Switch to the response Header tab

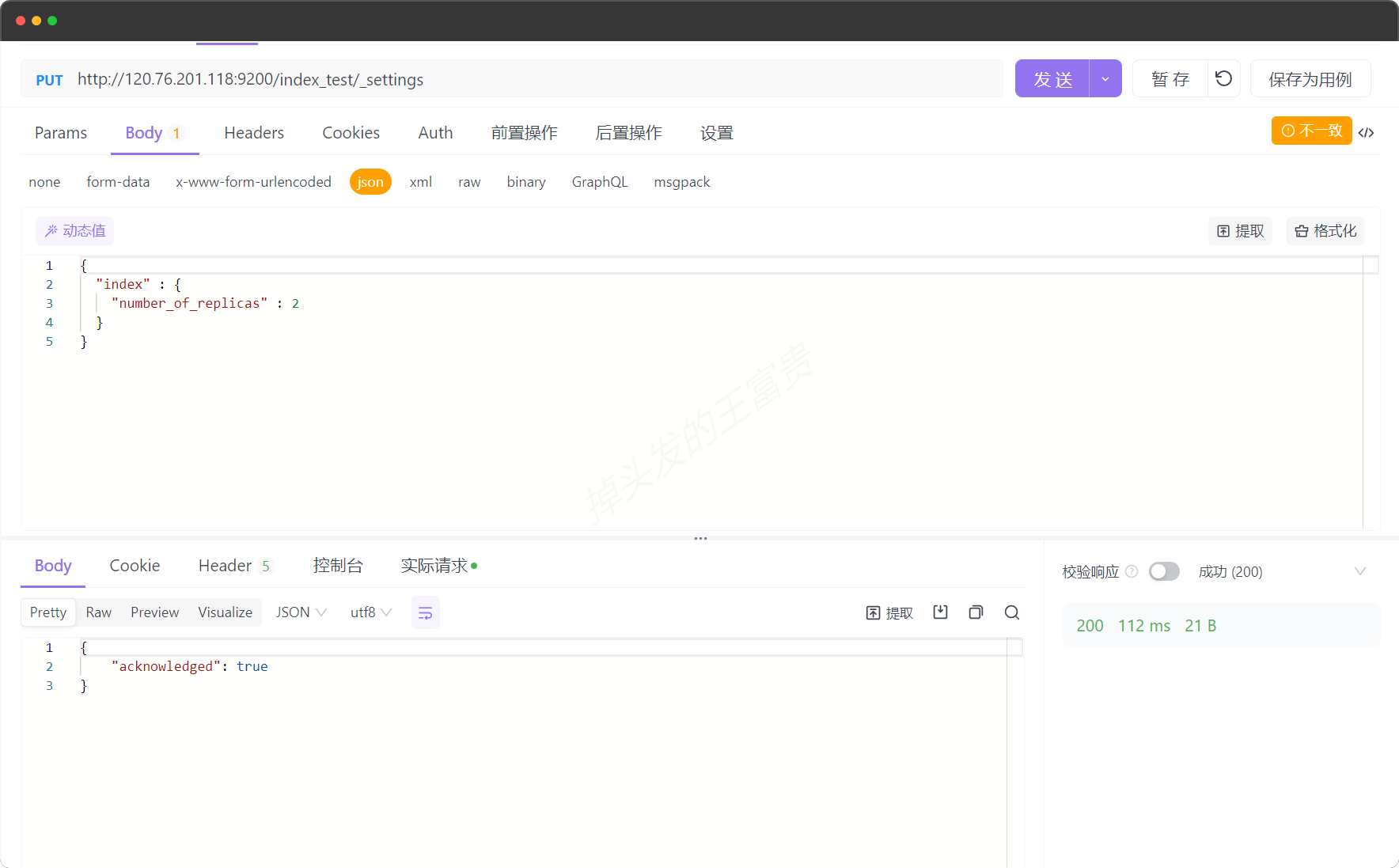coord(234,566)
